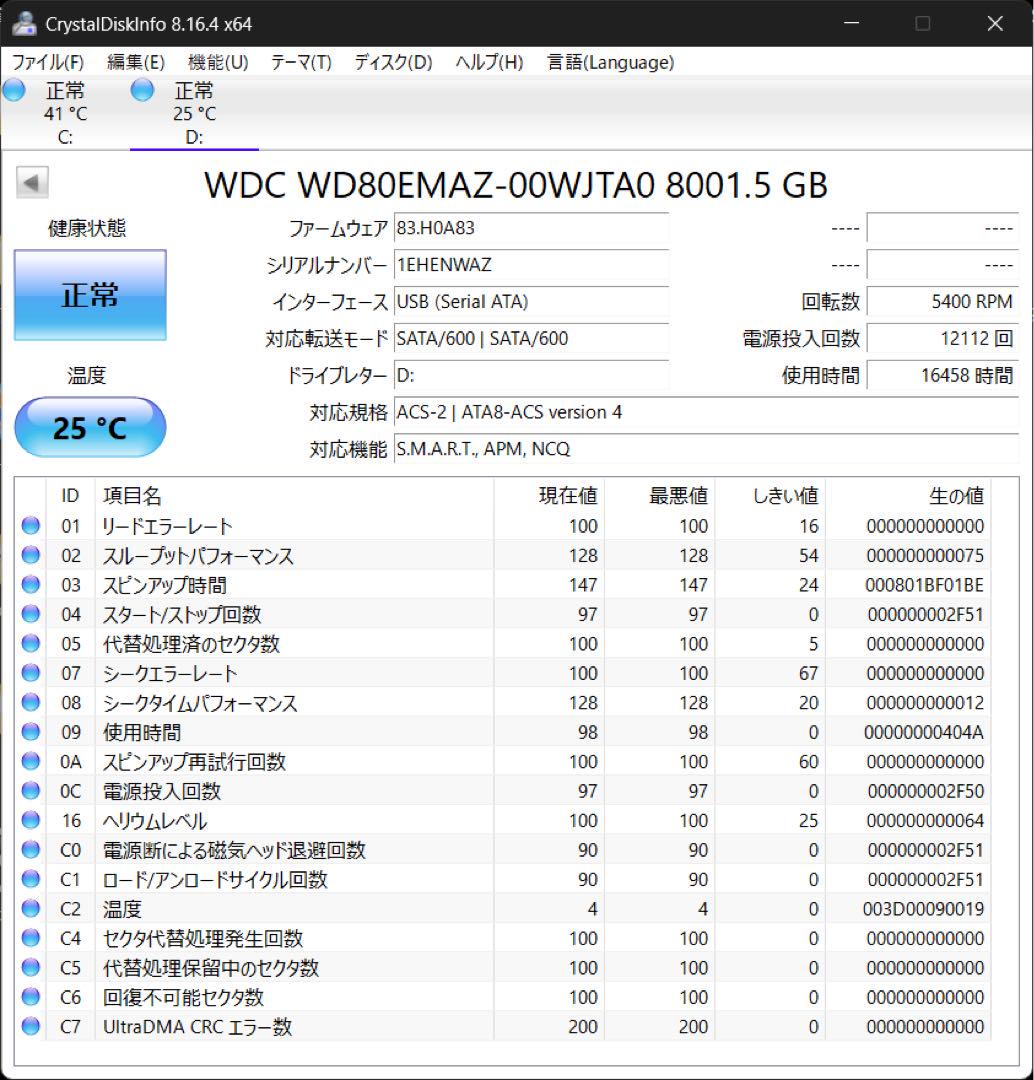The image size is (1034, 1080).
Task: Click status orb for 16 ヘリウムレベル
Action: [x=31, y=820]
